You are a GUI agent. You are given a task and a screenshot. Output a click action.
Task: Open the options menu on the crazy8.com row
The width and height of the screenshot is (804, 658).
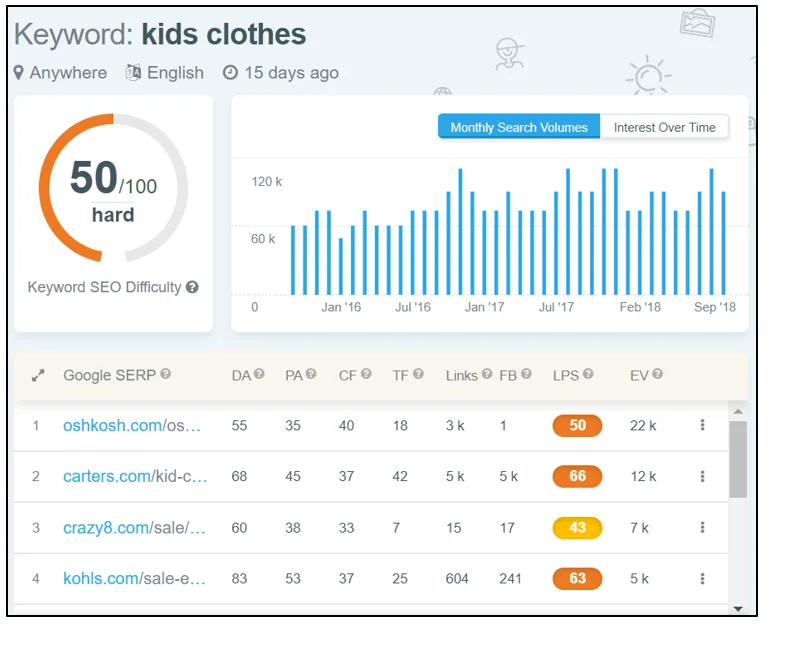[x=701, y=528]
